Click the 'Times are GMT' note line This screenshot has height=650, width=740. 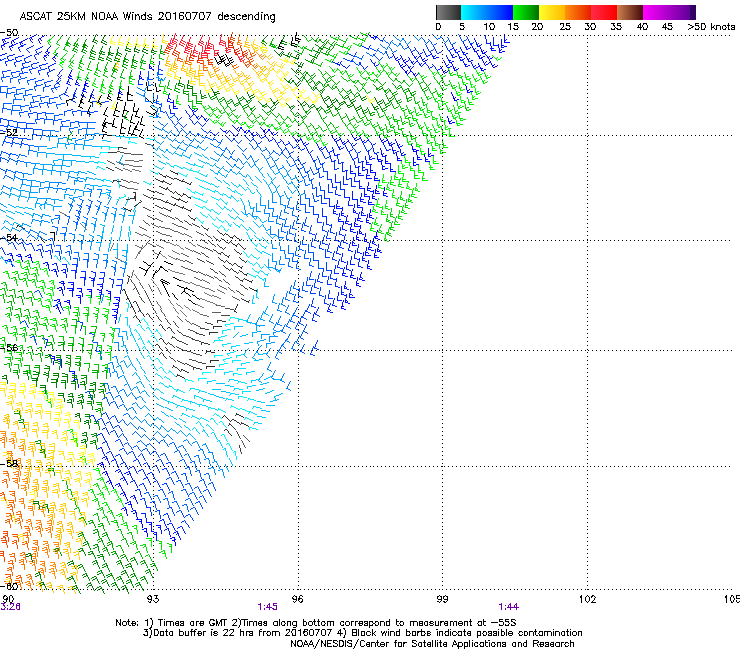316,623
